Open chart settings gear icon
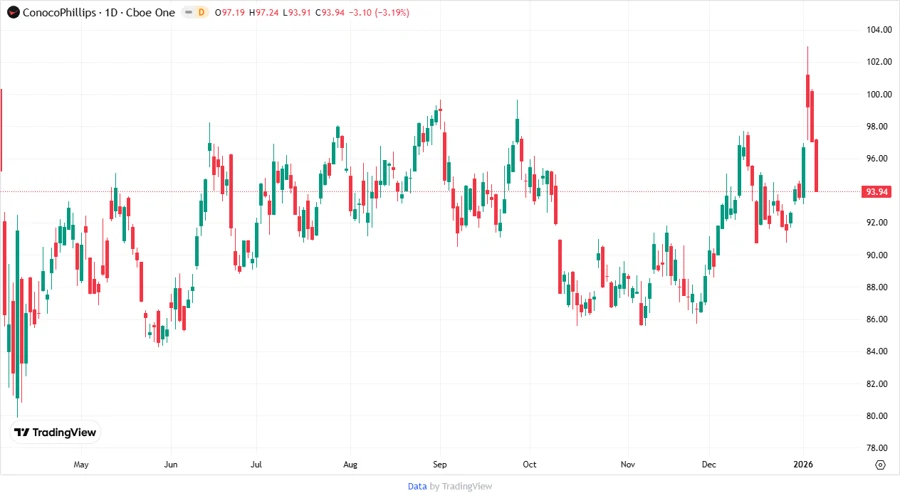Viewport: 900px width, 498px height. coord(880,465)
